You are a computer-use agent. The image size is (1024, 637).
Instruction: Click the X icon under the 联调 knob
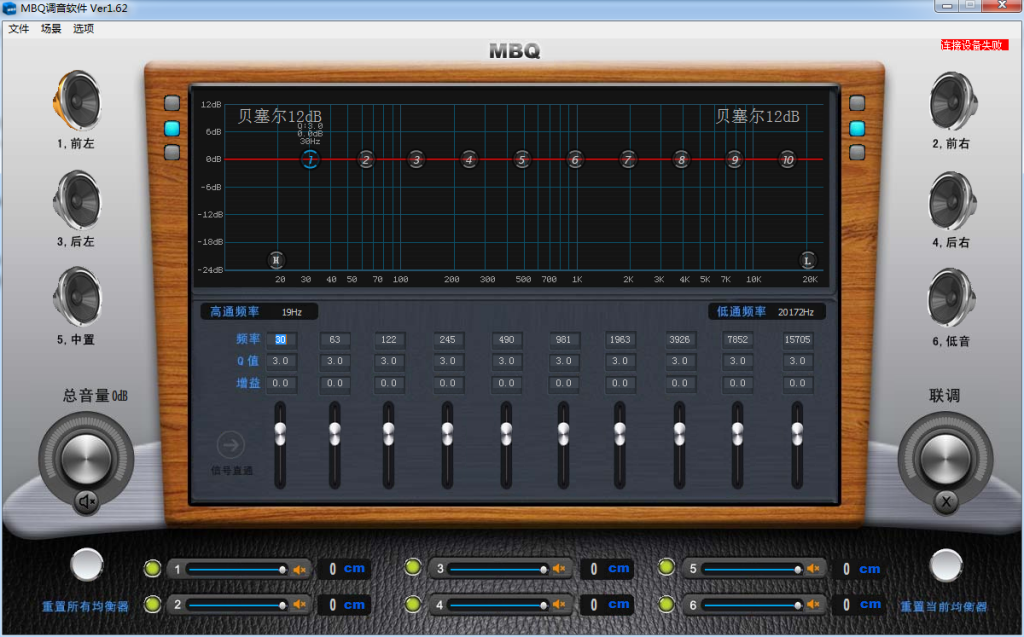[x=946, y=502]
